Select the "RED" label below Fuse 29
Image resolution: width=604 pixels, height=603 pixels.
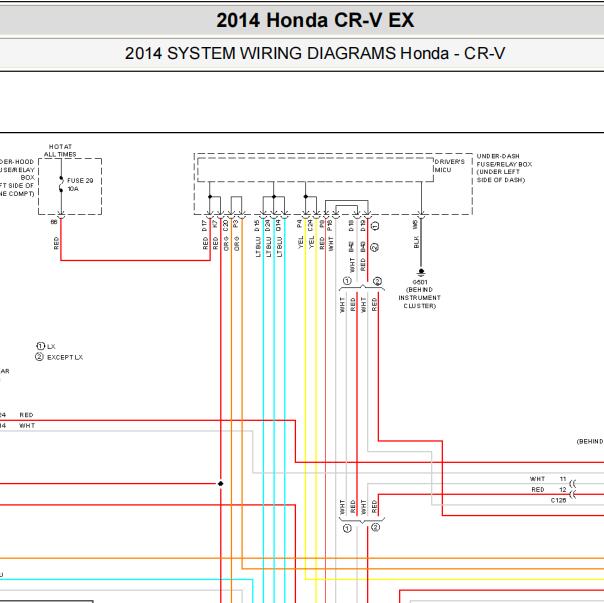pyautogui.click(x=57, y=243)
